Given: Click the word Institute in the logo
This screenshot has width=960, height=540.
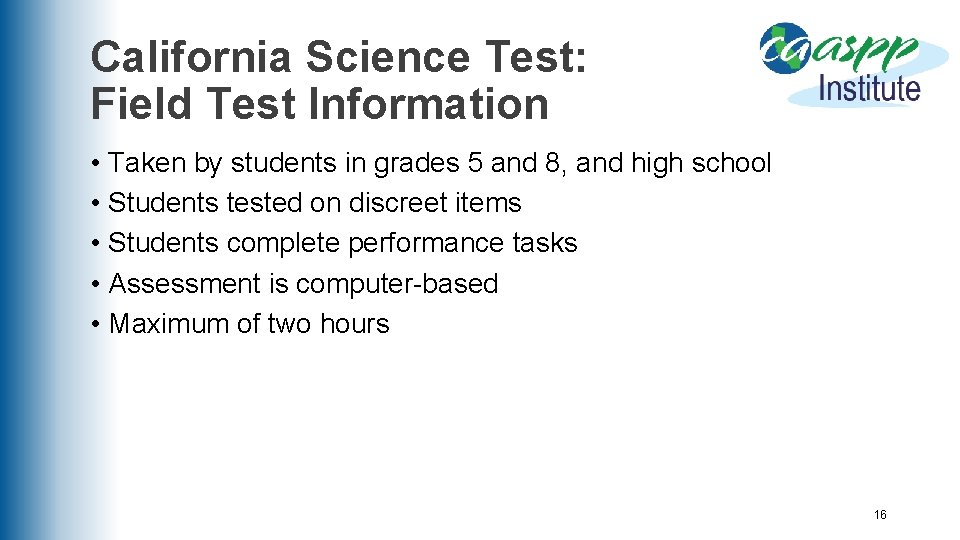Looking at the screenshot, I should 869,89.
